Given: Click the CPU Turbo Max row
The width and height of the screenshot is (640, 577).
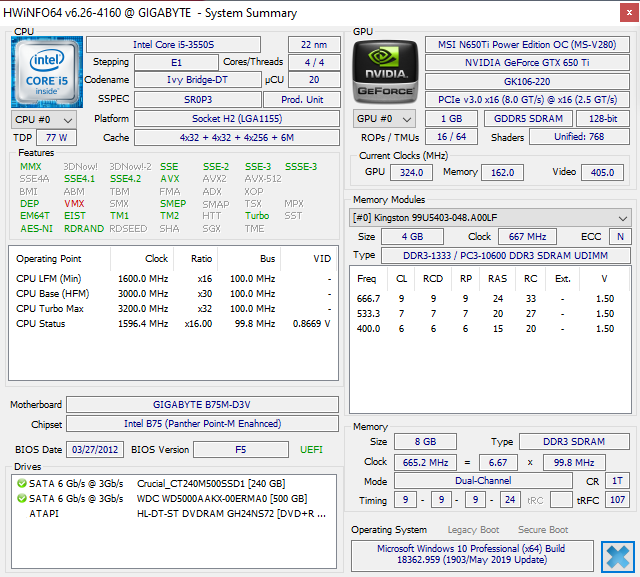Looking at the screenshot, I should click(x=173, y=309).
